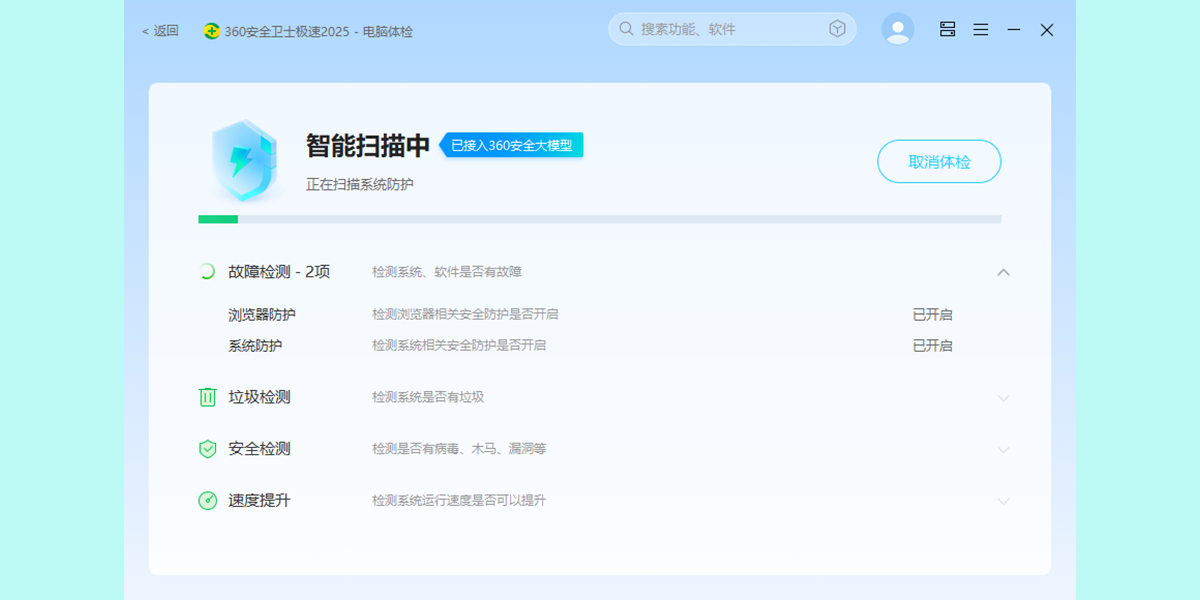Select the 浏览器防护 item row
This screenshot has height=600, width=1200.
pos(262,315)
